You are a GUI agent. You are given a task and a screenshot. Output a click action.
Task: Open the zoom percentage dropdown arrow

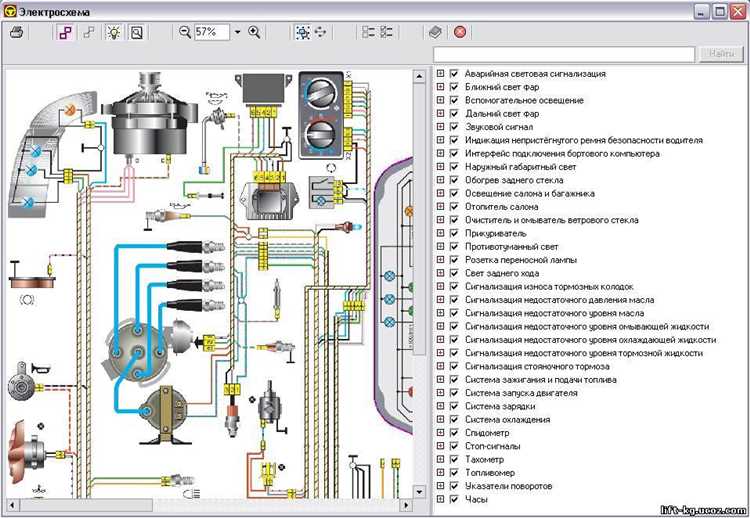(x=237, y=33)
